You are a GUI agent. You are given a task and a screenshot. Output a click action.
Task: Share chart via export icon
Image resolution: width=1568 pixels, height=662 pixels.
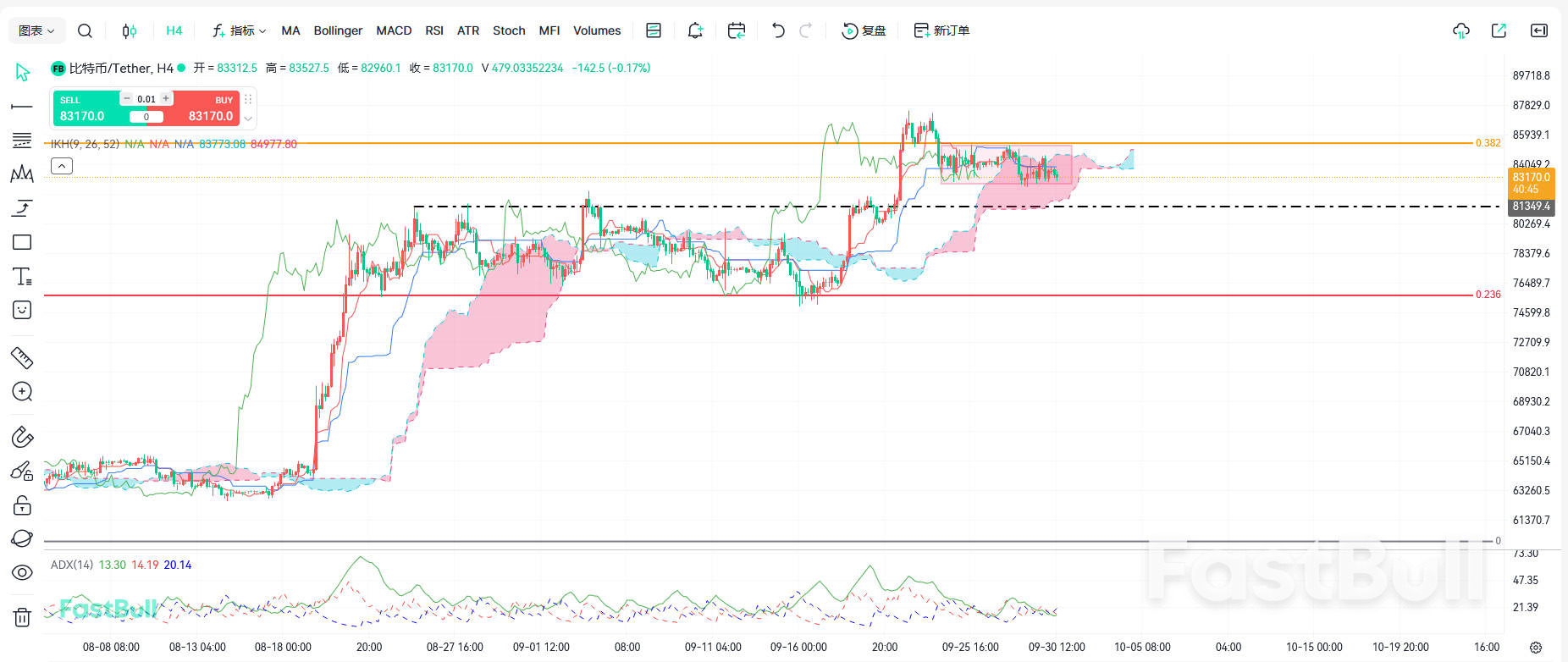click(1499, 30)
